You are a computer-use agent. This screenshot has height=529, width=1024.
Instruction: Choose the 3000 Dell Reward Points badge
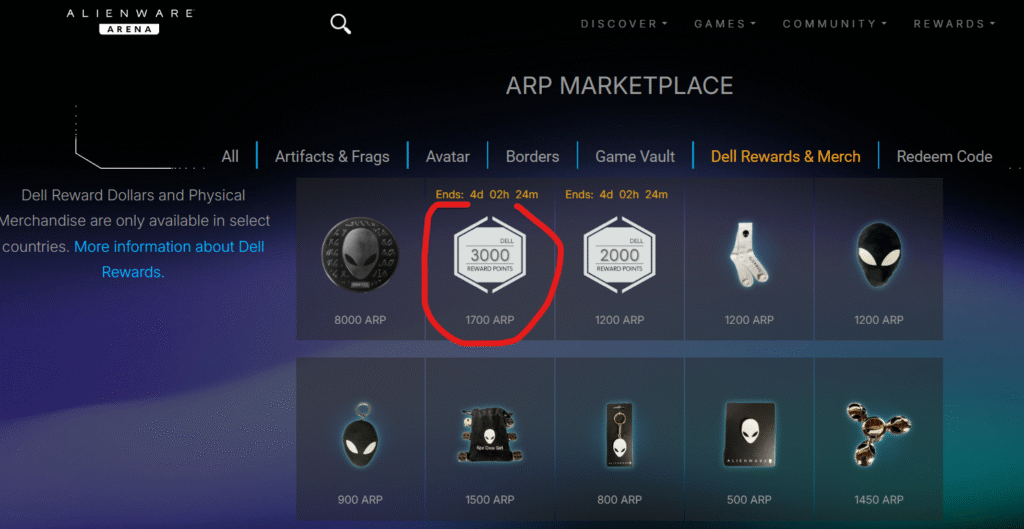coord(490,255)
